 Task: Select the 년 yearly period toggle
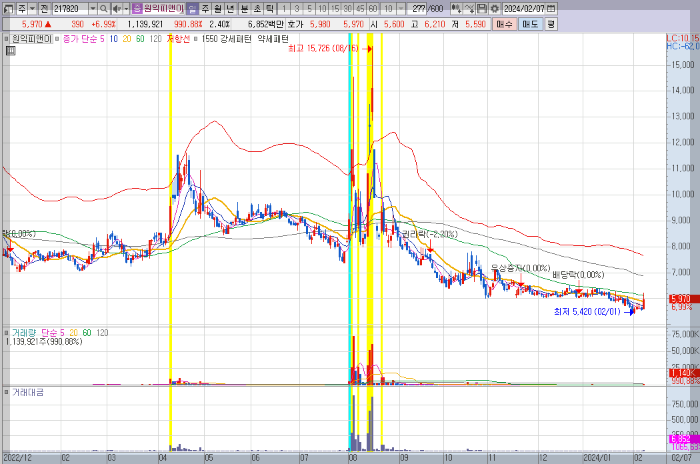pos(231,8)
